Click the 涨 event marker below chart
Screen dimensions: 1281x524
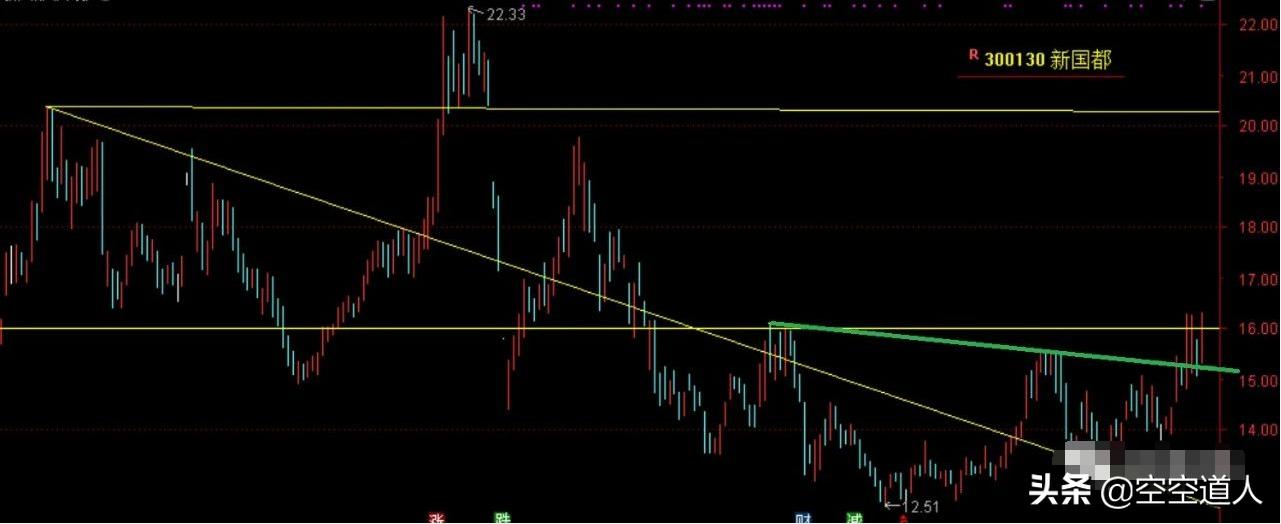tap(436, 518)
